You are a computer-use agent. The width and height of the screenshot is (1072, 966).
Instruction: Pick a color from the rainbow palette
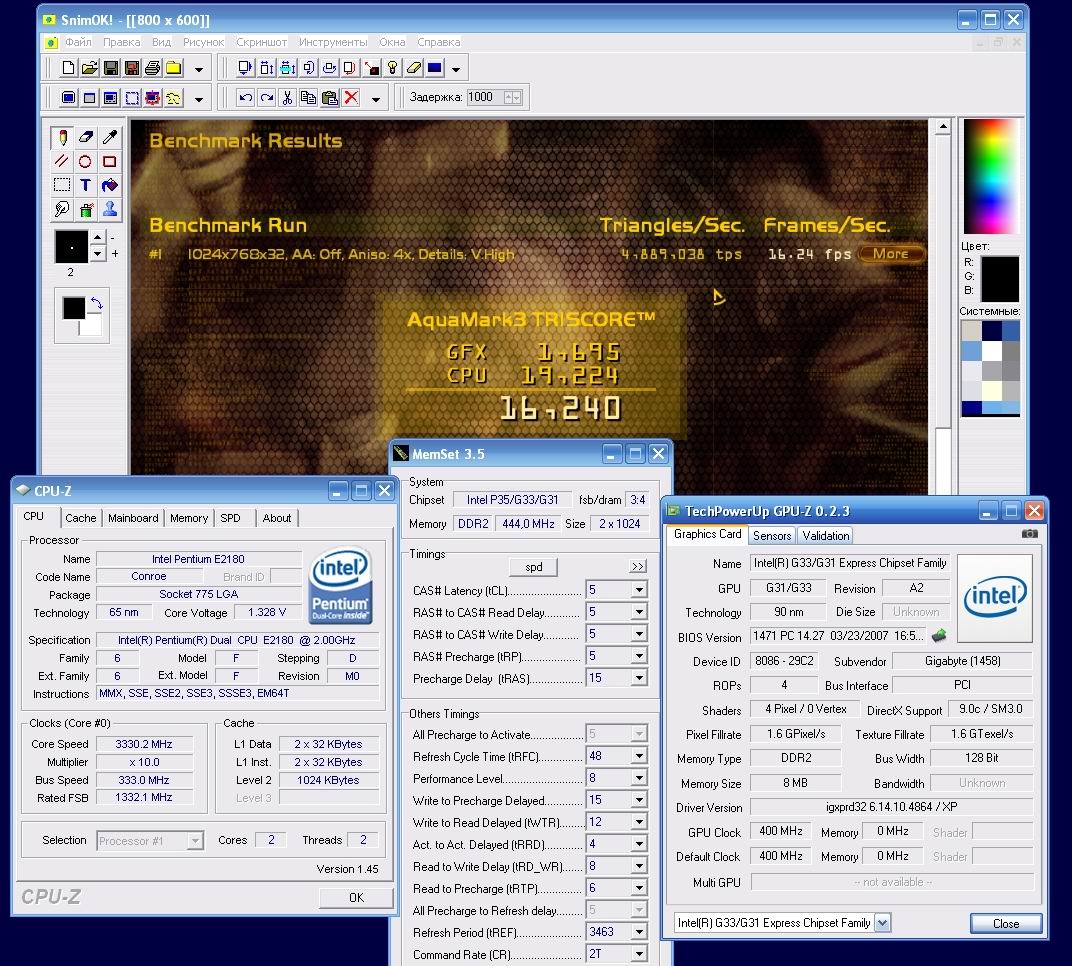pyautogui.click(x=991, y=176)
